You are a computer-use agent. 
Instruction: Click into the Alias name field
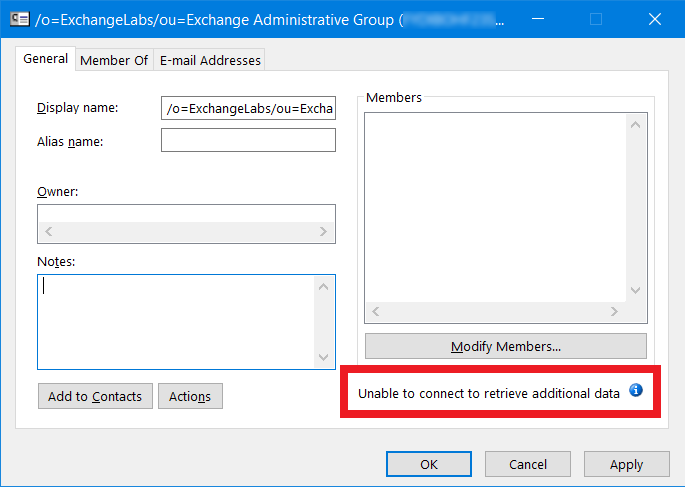247,140
